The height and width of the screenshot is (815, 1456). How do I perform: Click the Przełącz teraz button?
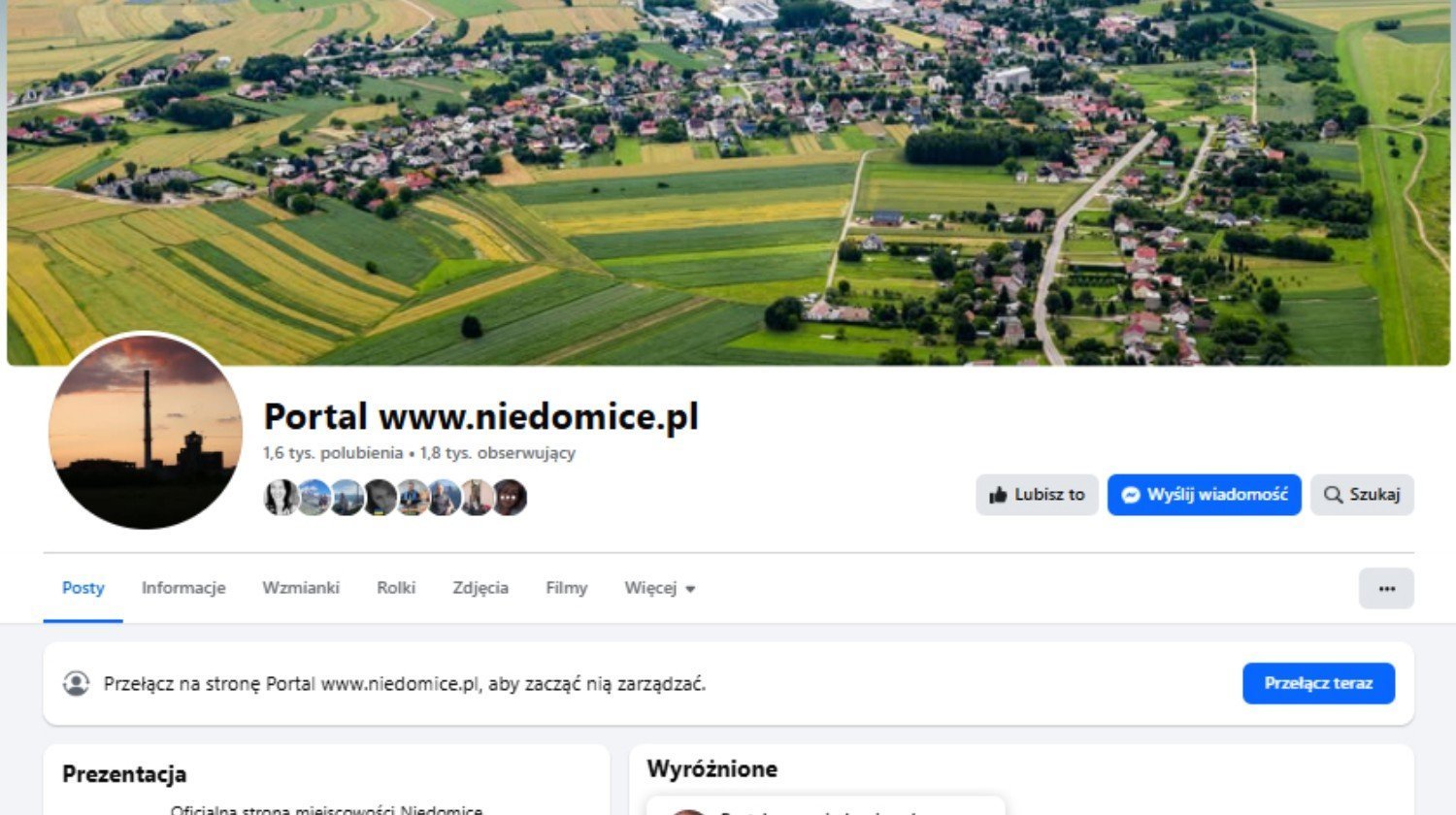[x=1318, y=683]
